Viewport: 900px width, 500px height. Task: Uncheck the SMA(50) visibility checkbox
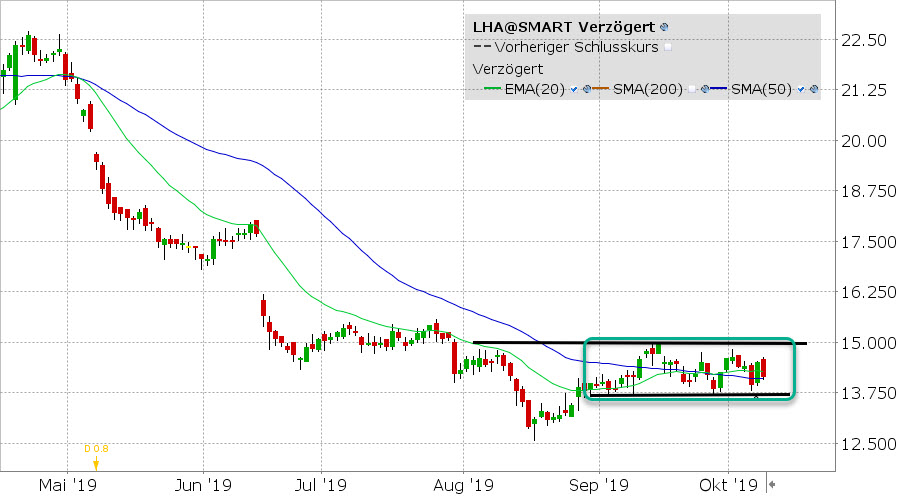pyautogui.click(x=801, y=90)
